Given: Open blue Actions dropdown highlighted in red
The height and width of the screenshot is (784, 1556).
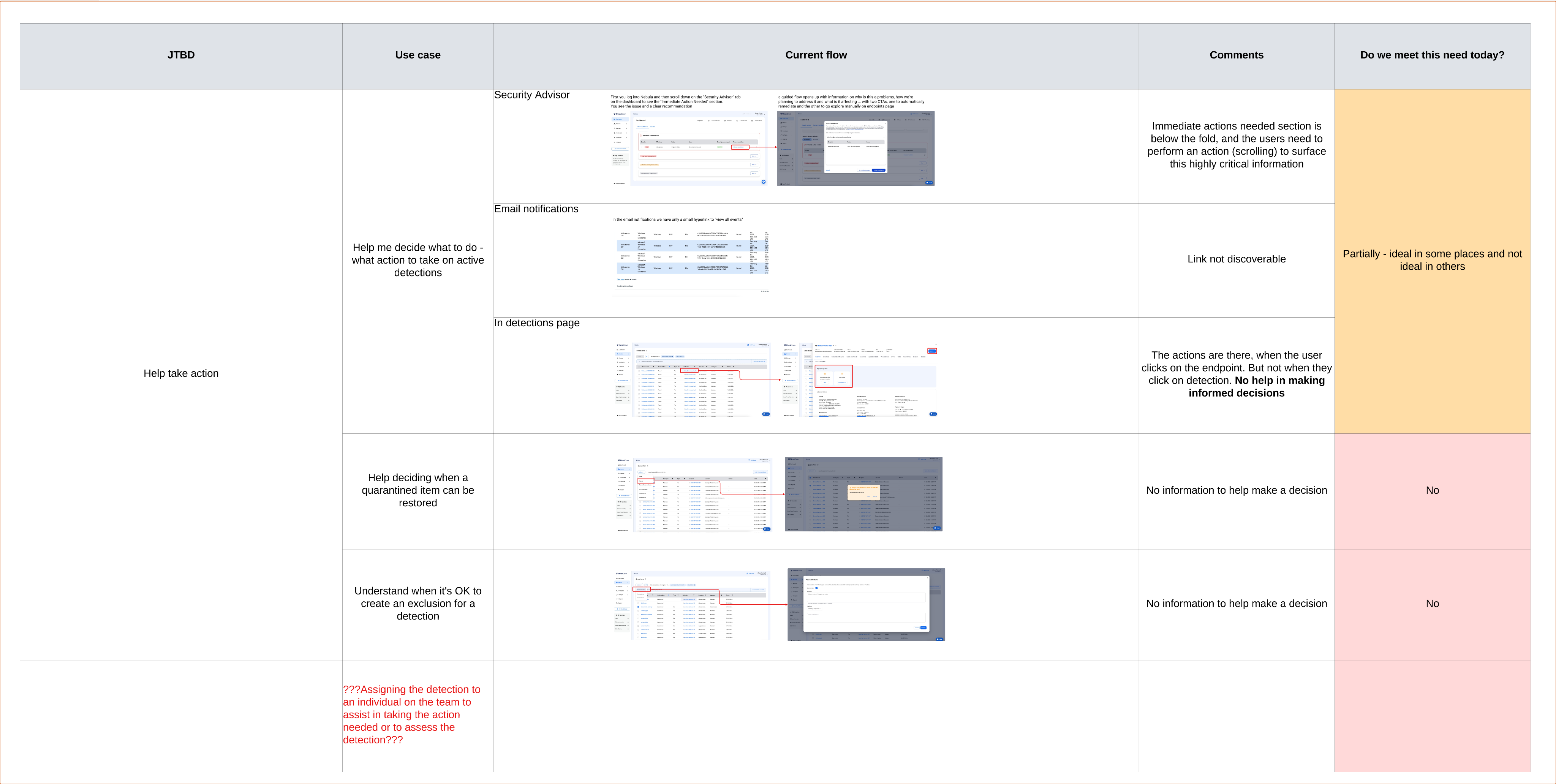Looking at the screenshot, I should coord(932,351).
